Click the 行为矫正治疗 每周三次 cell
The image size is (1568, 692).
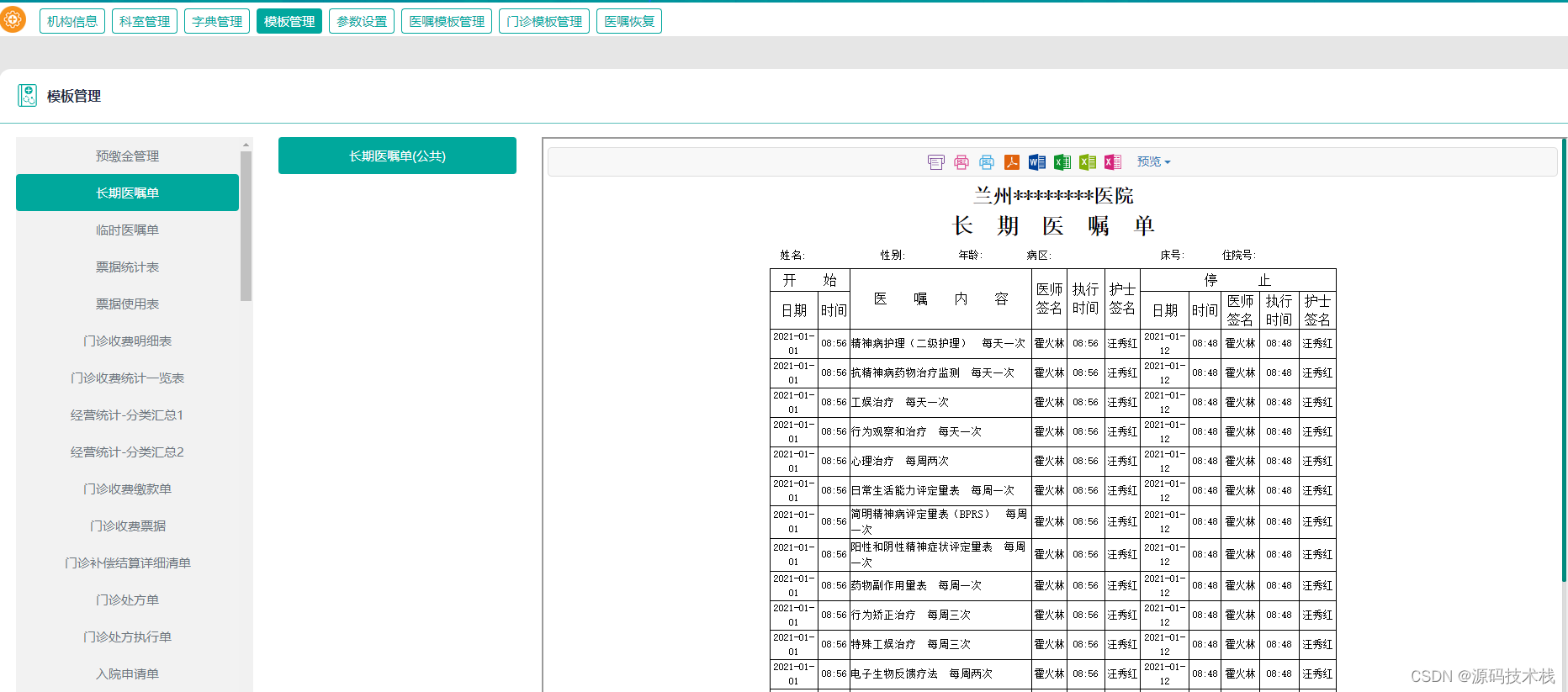click(x=940, y=615)
